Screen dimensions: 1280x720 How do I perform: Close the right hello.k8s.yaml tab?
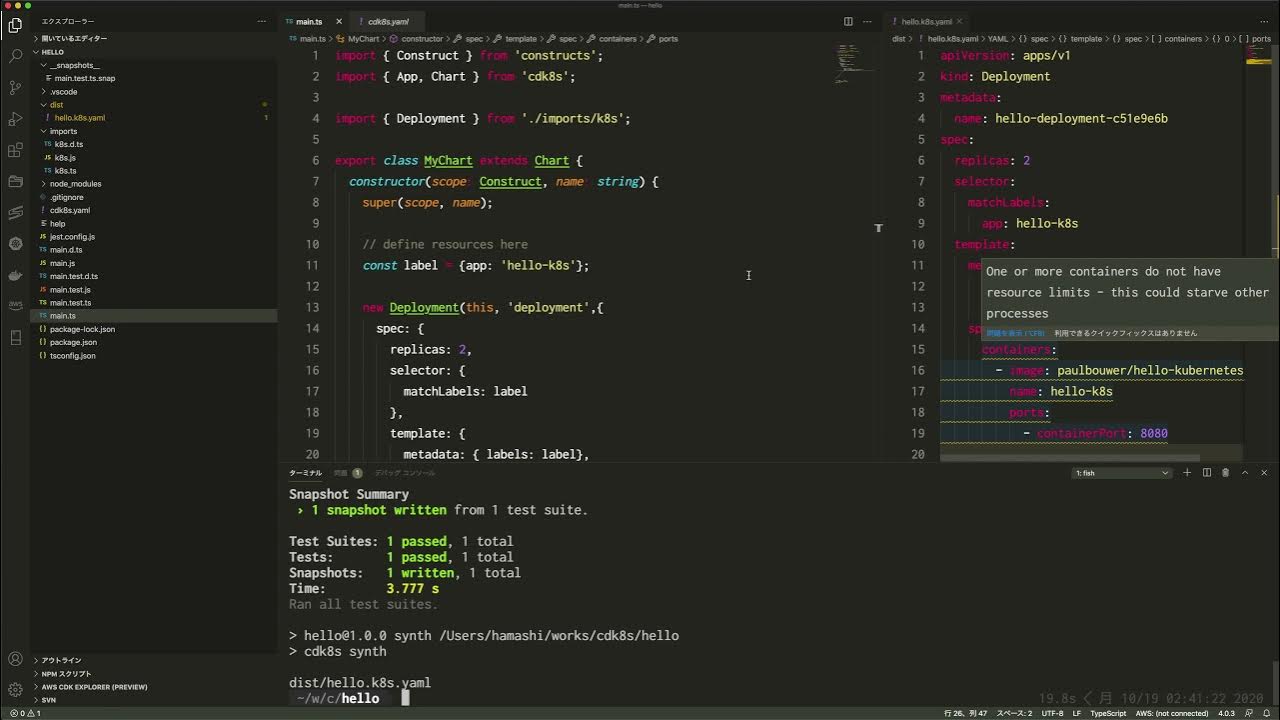coord(960,21)
